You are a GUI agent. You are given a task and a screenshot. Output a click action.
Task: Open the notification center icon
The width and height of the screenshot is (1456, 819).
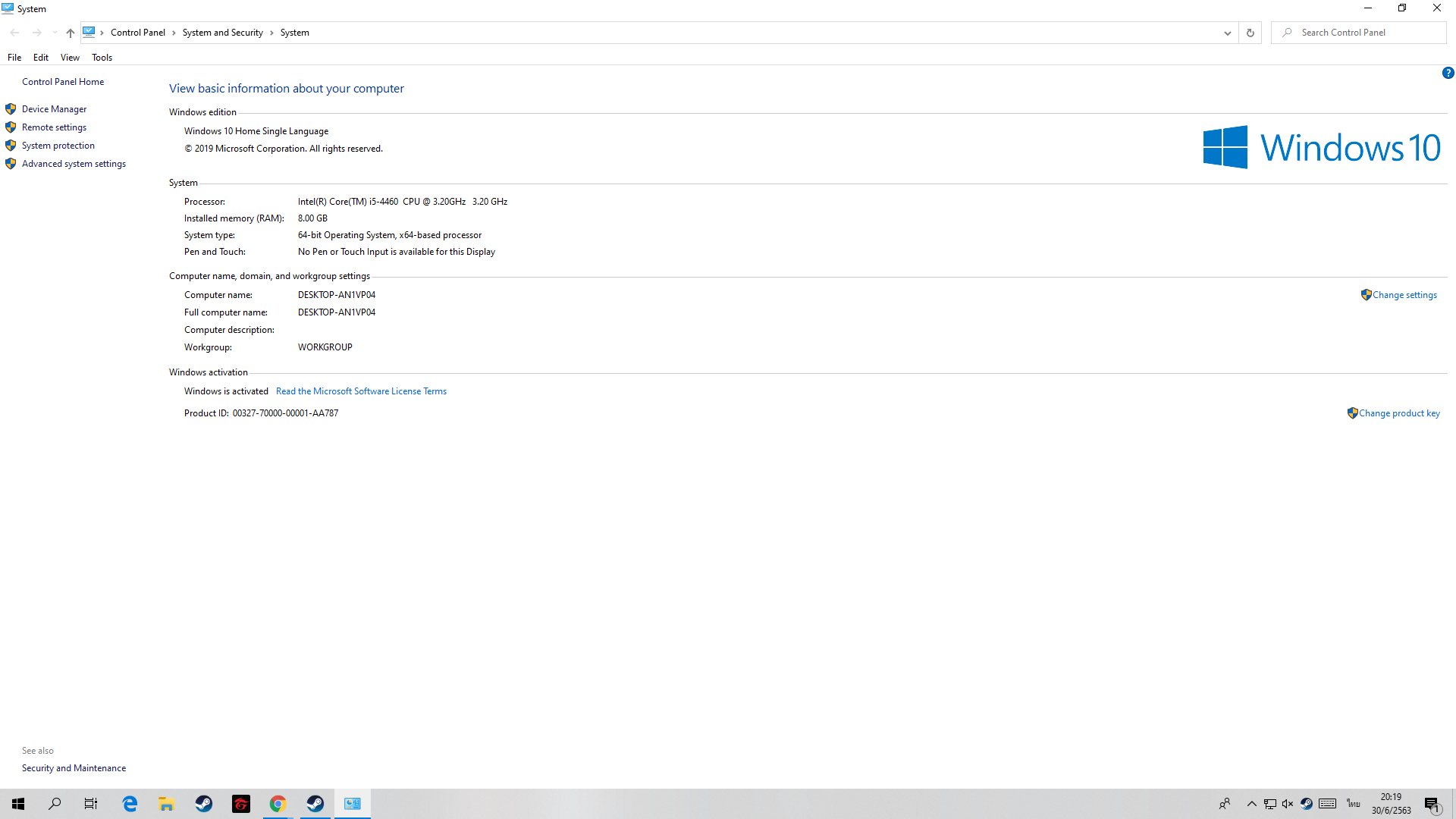[x=1432, y=805]
